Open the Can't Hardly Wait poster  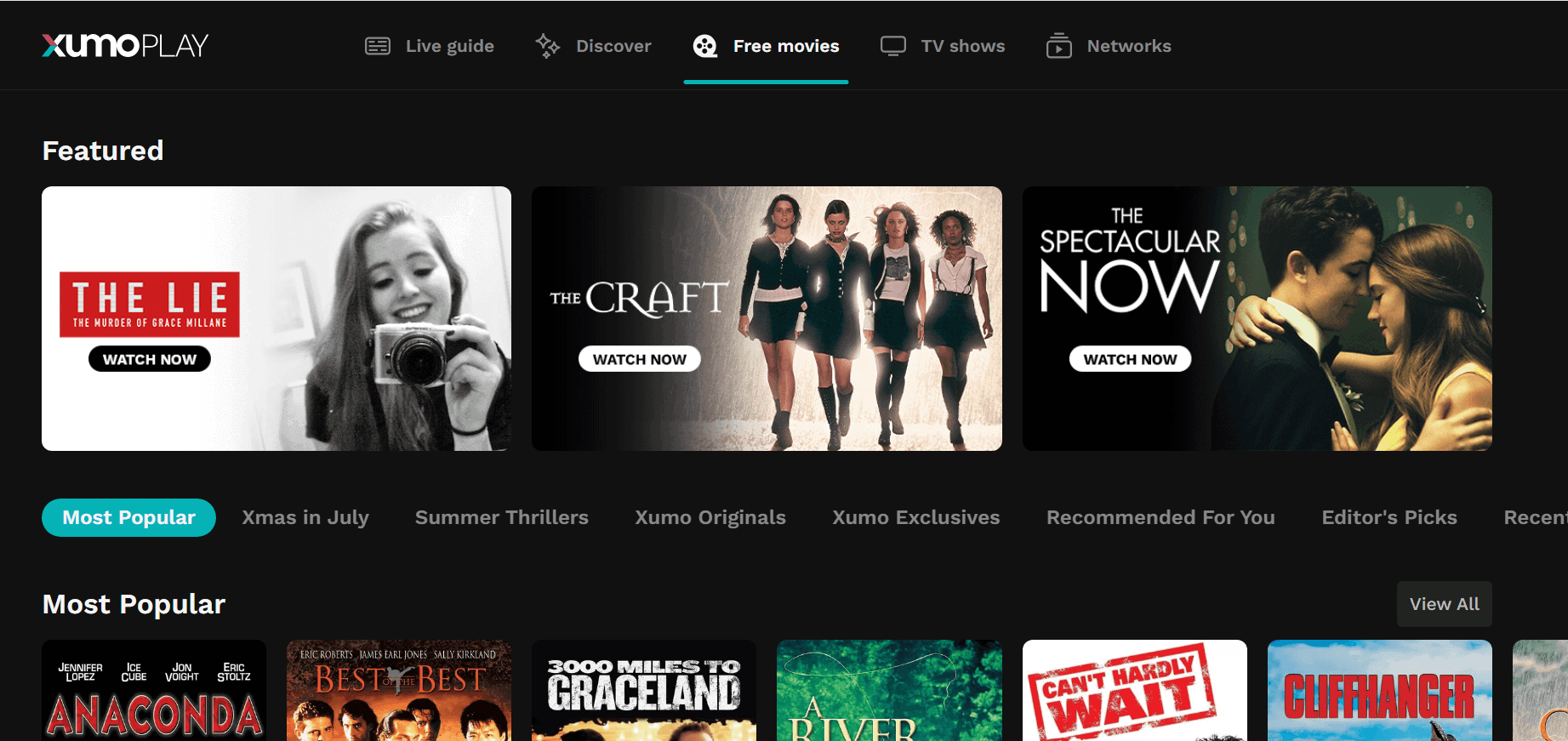coord(1135,690)
